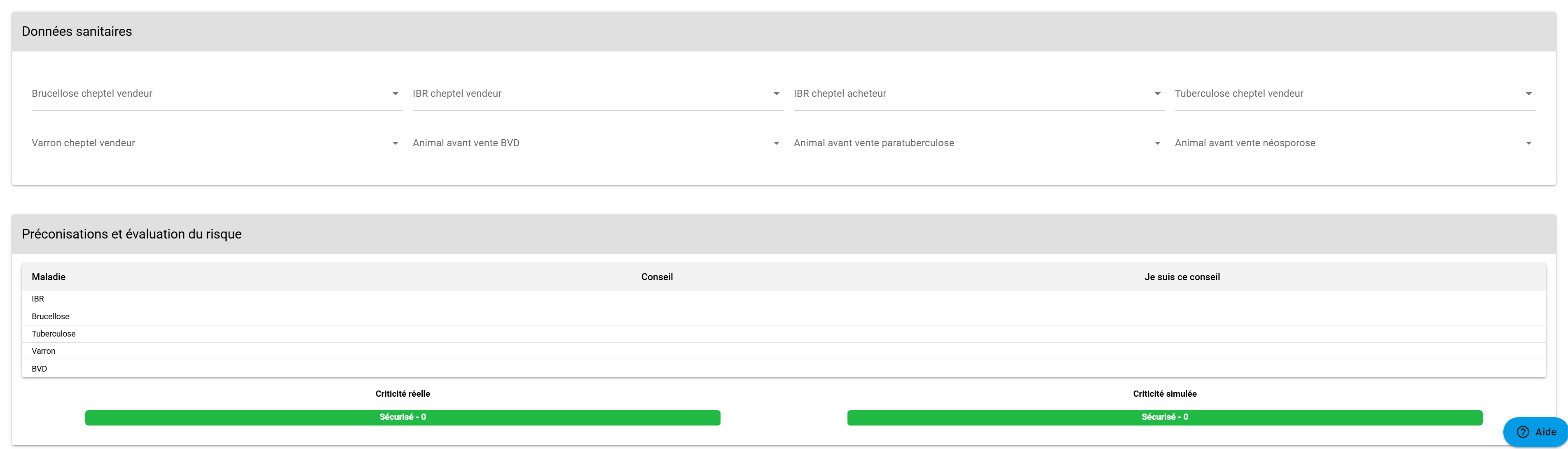Expand the IBR cheptel vendeur dropdown arrow
Viewport: 1568px width, 449px height.
(x=776, y=94)
